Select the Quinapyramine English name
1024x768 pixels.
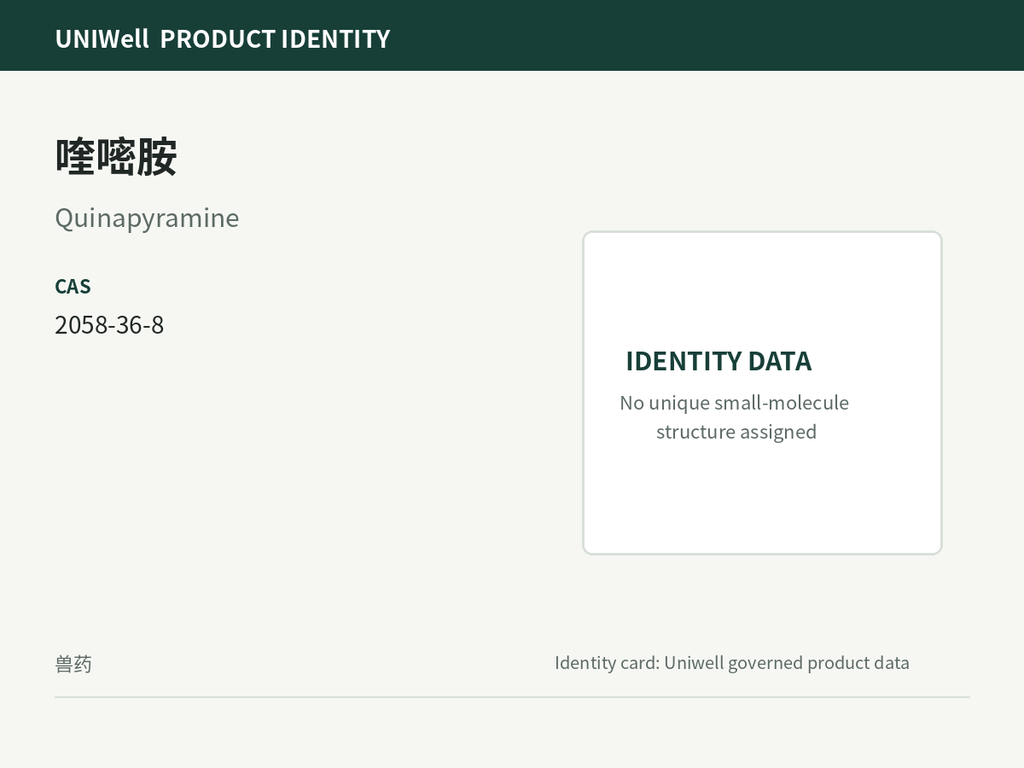[147, 218]
